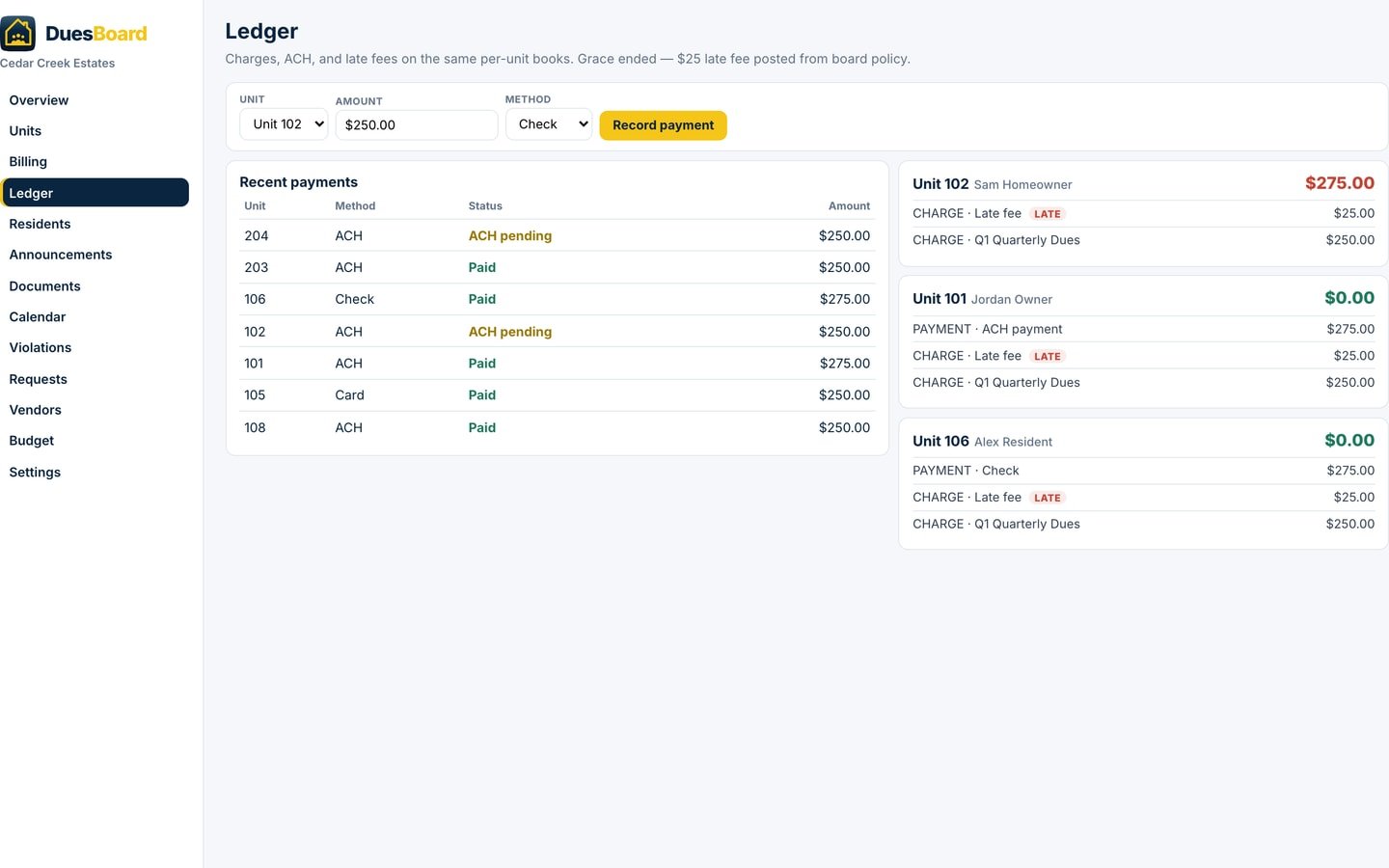The image size is (1389, 868).
Task: Go to the Budget page
Action: pos(95,441)
